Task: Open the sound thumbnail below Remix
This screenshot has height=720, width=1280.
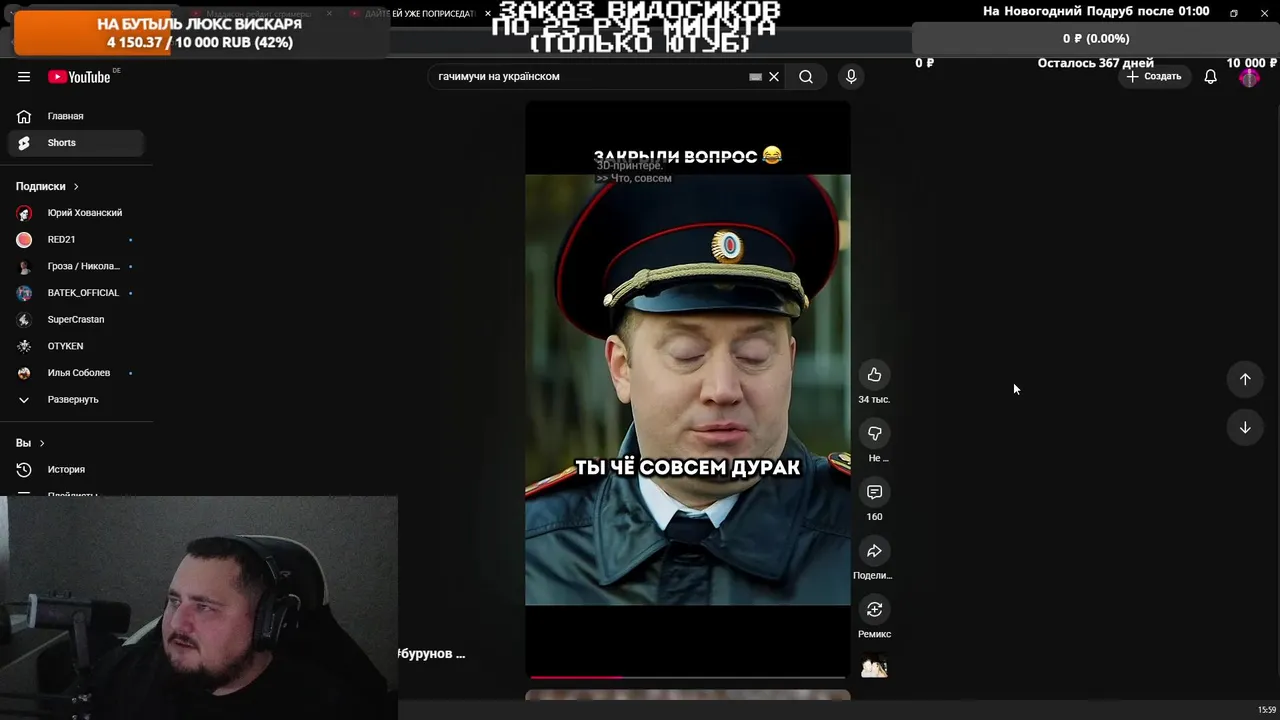Action: pyautogui.click(x=874, y=666)
